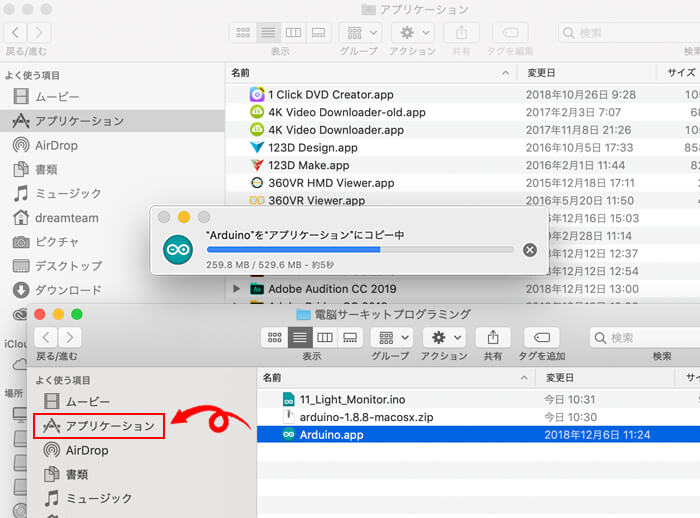Click the search field in the front Finder window
This screenshot has height=518, width=700.
tap(645, 338)
